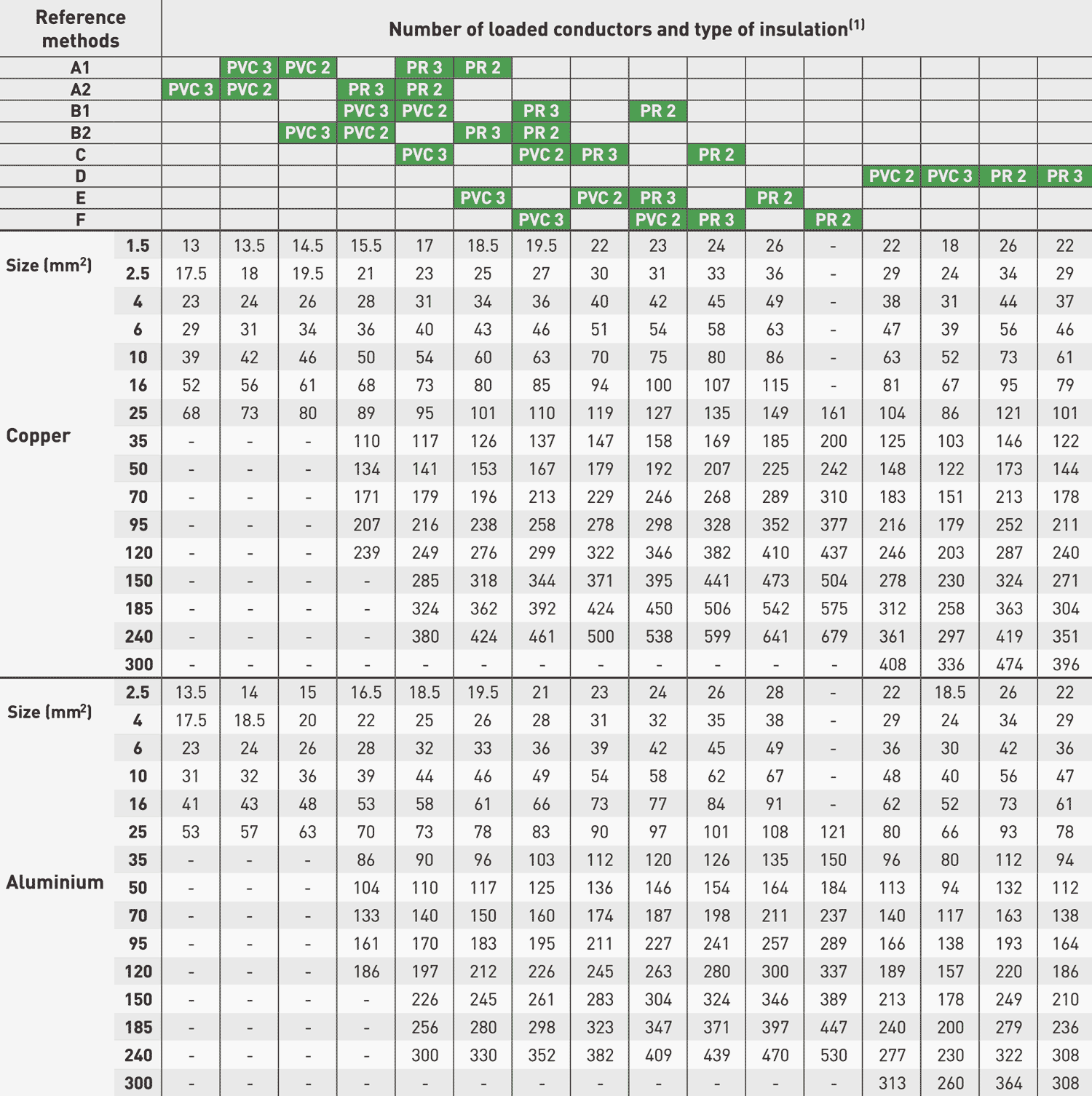Viewport: 1092px width, 1096px height.
Task: Click reference method label A2
Action: tap(80, 90)
